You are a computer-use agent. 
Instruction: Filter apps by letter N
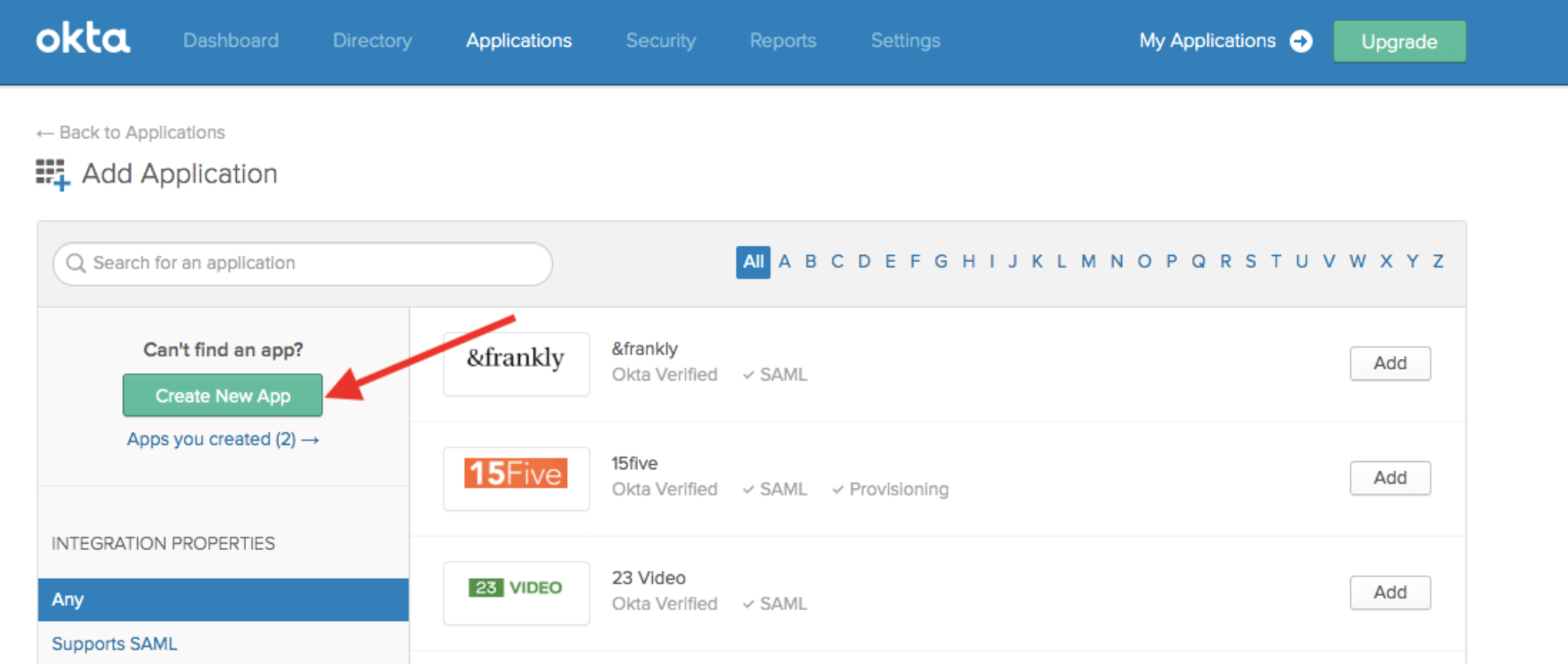point(1117,262)
